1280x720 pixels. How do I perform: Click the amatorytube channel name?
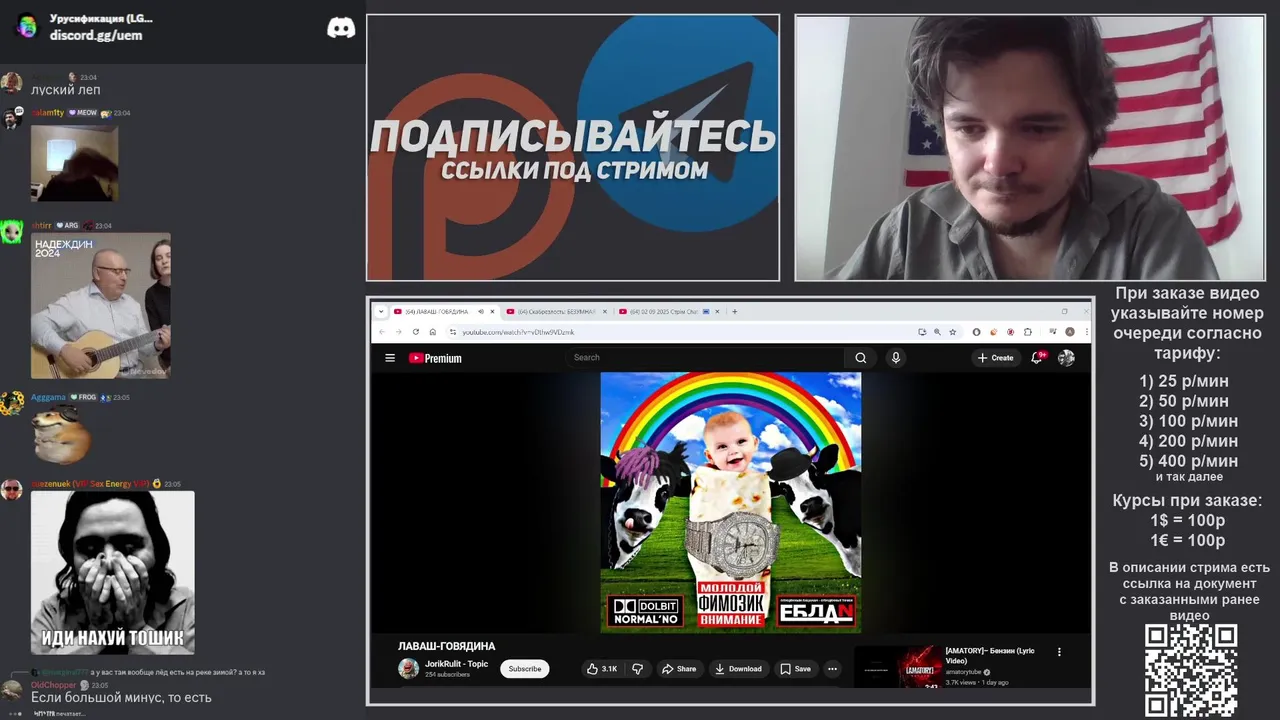click(964, 672)
